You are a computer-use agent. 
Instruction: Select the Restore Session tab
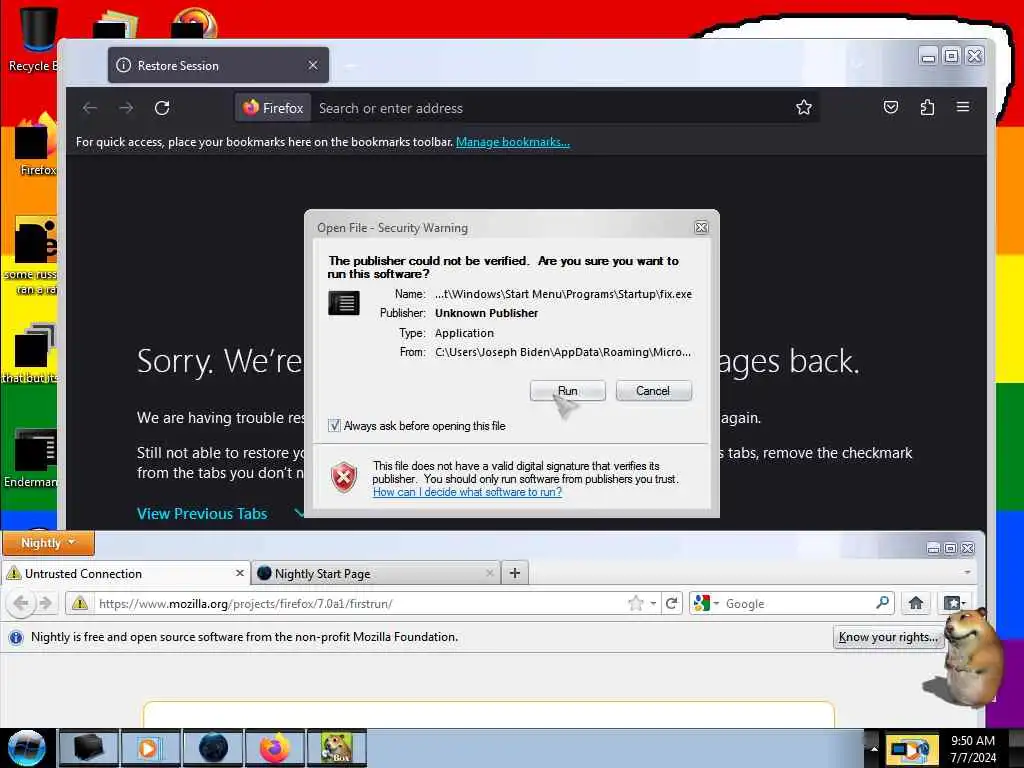[x=218, y=65]
